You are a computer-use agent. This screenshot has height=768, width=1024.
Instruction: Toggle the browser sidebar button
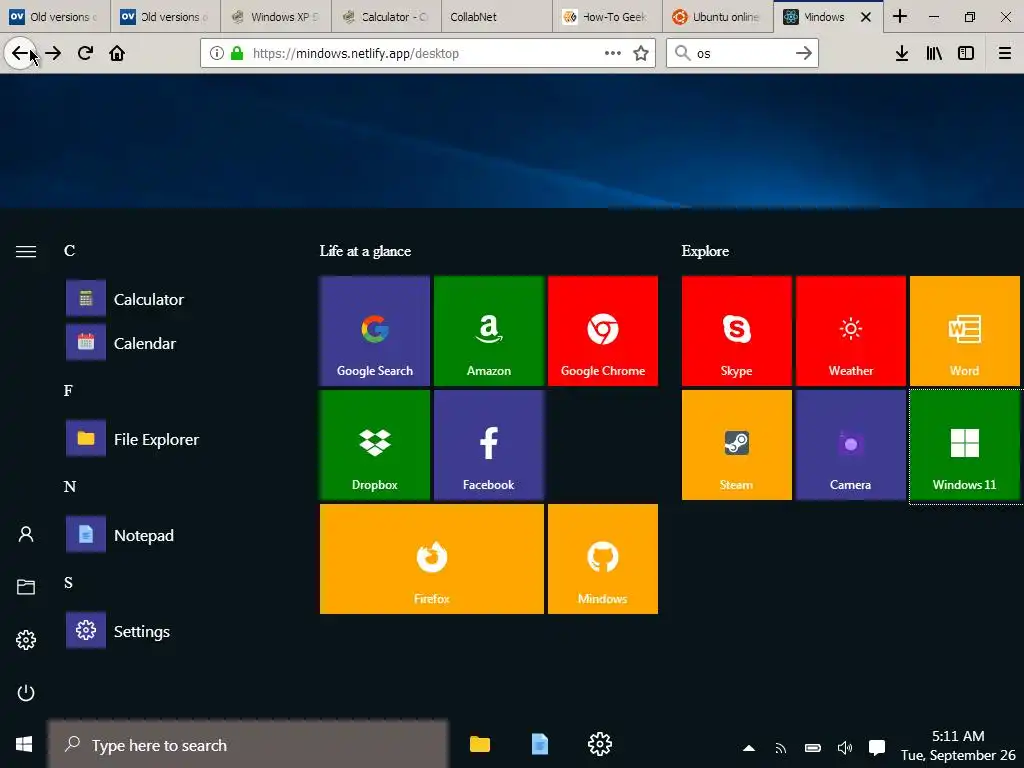click(x=966, y=53)
